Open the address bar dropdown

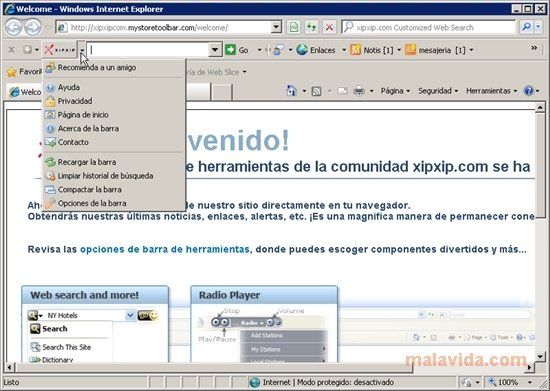click(x=276, y=27)
